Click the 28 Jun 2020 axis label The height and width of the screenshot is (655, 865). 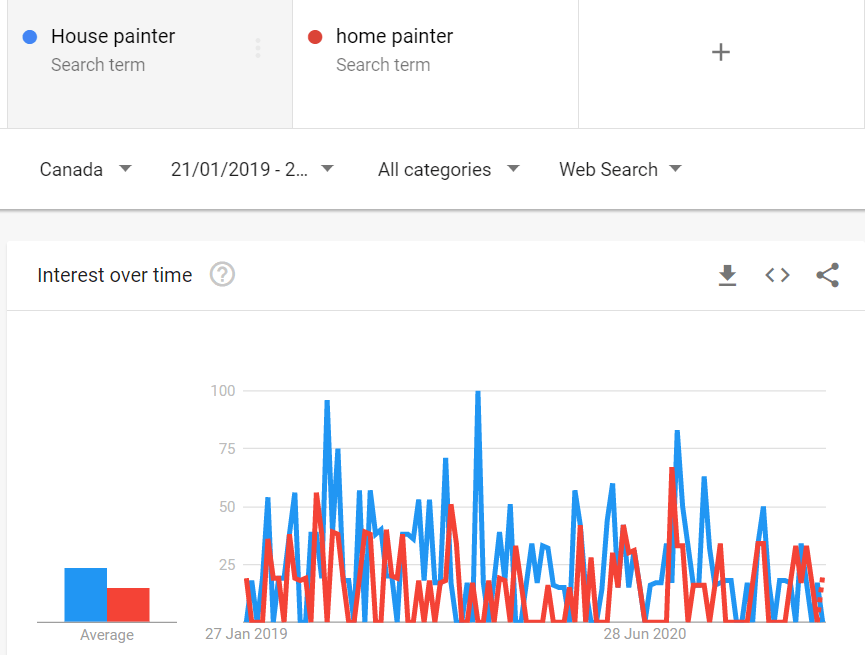(x=645, y=634)
